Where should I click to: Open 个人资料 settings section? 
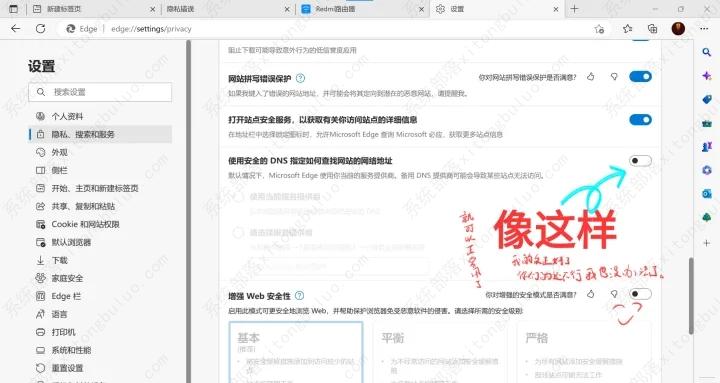coord(100,116)
